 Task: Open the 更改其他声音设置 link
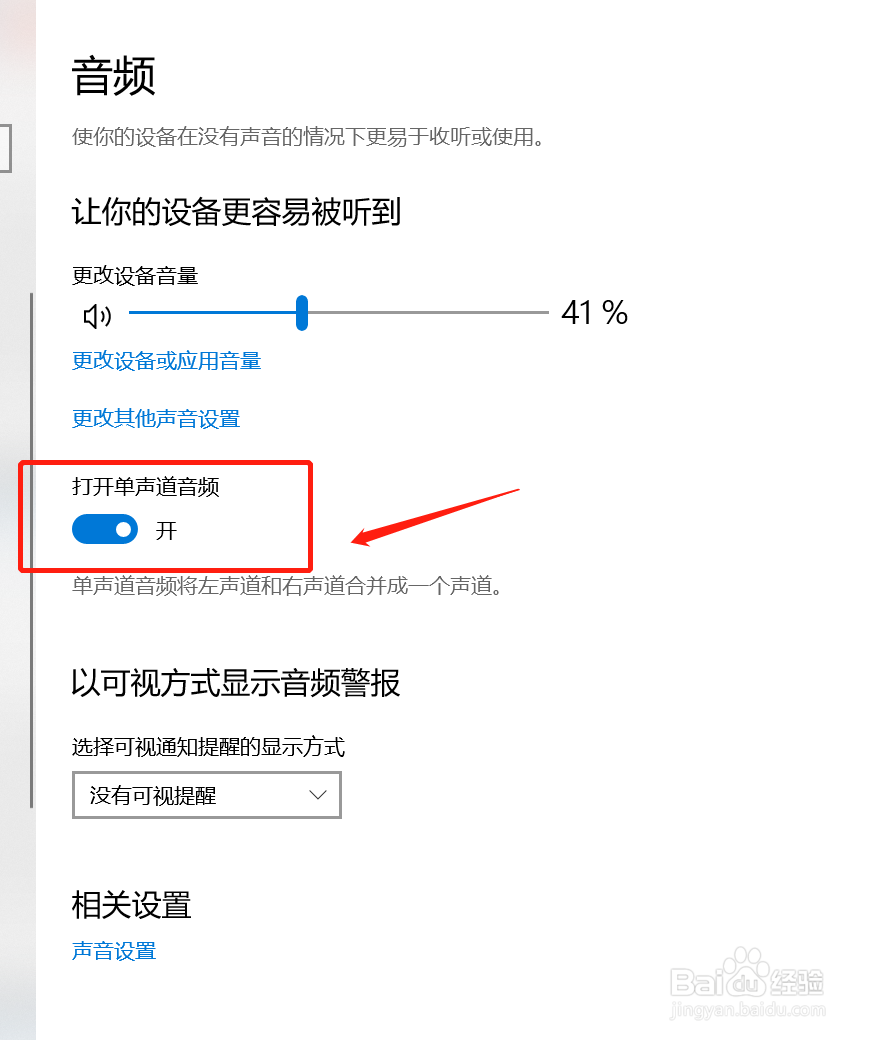156,419
